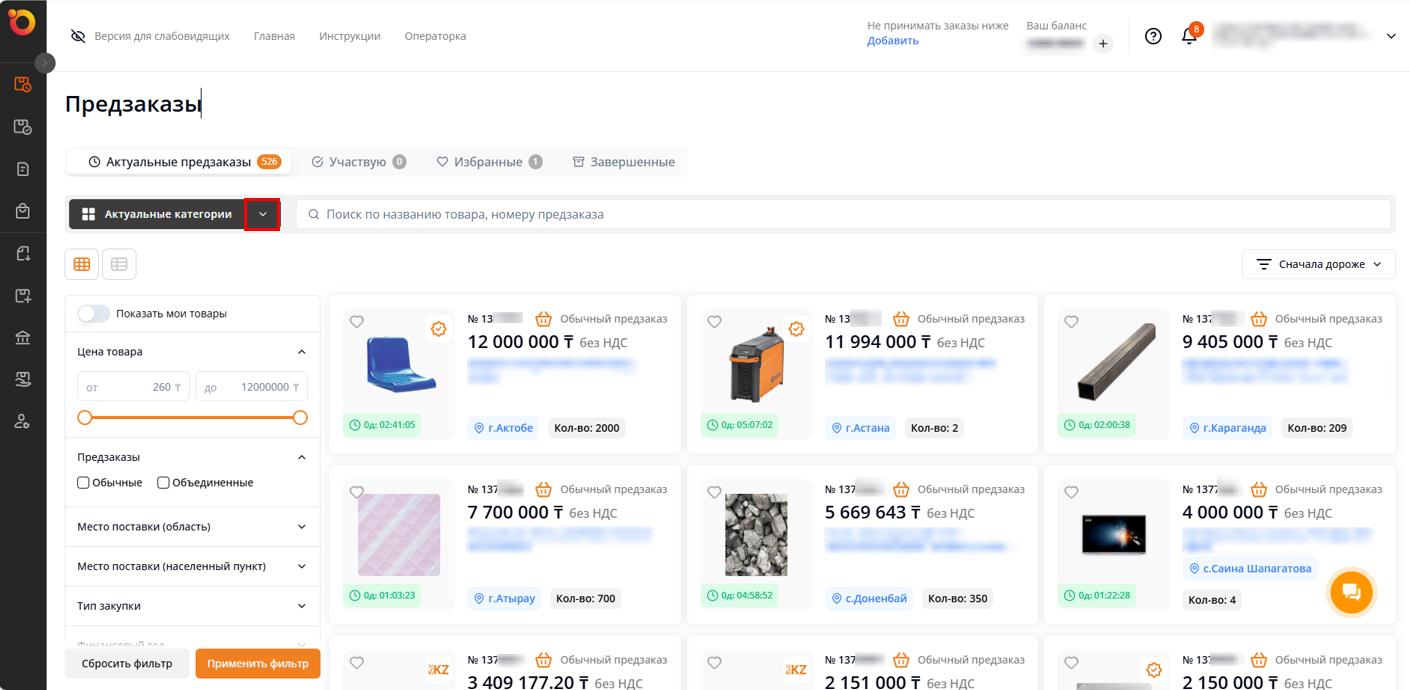Click the г.Астана location link
Screen dimensions: 1410x690
pyautogui.click(x=860, y=428)
